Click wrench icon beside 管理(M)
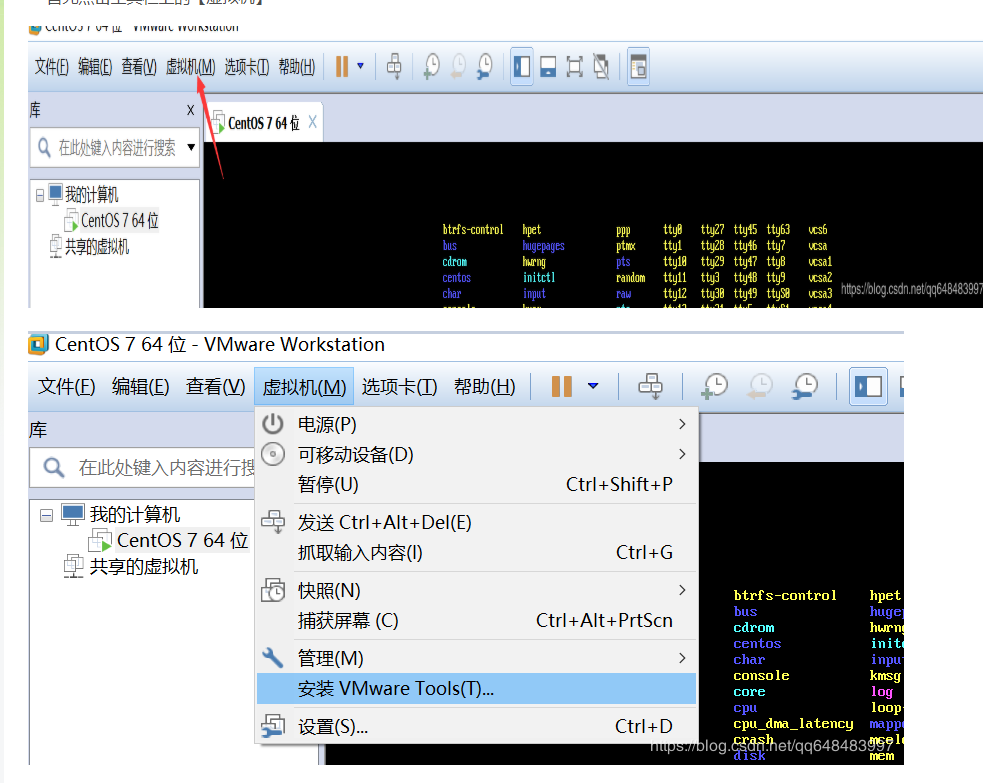The height and width of the screenshot is (783, 983). [273, 658]
